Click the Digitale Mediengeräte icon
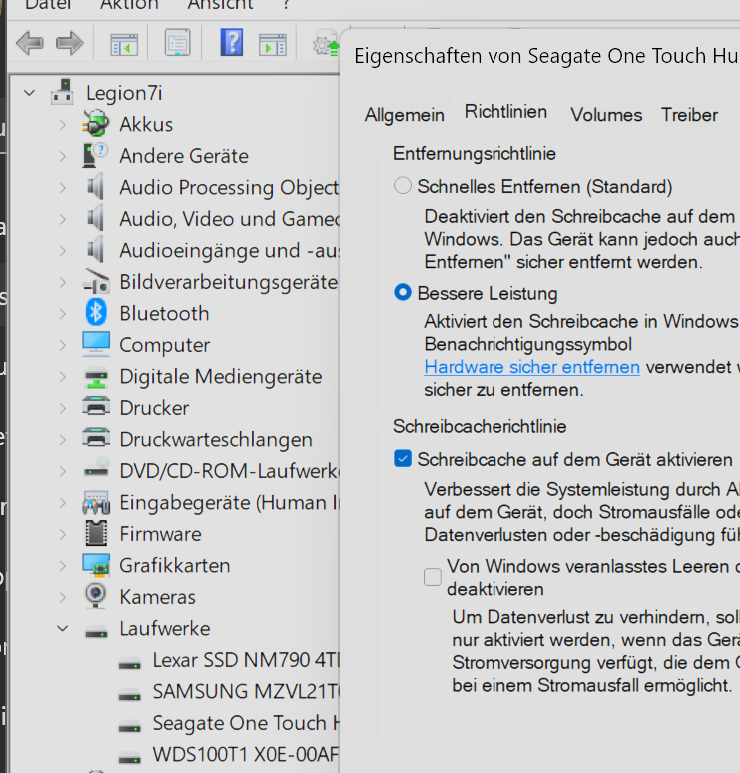The width and height of the screenshot is (740, 773). pos(96,377)
